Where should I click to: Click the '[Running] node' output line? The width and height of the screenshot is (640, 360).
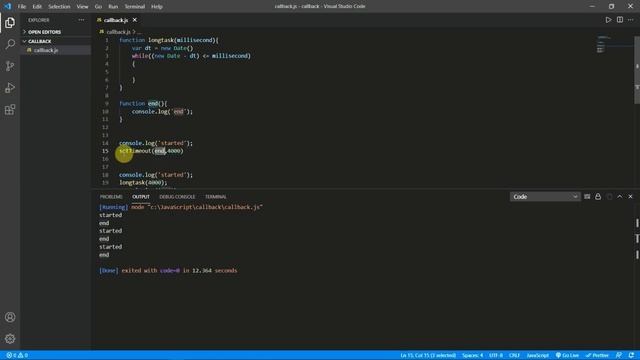pyautogui.click(x=181, y=207)
